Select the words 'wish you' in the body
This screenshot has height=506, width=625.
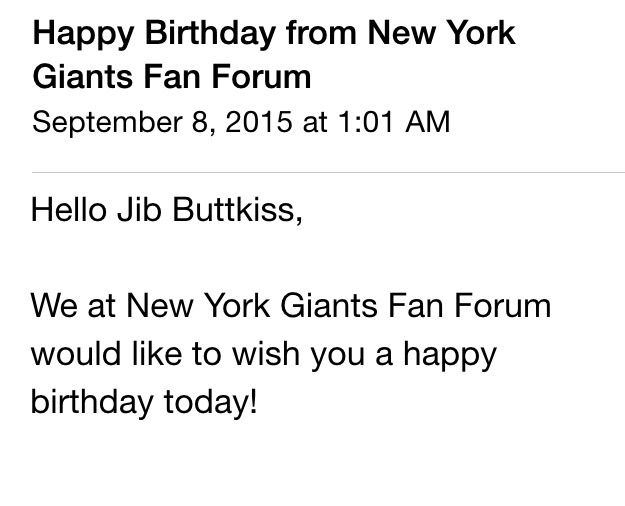click(299, 356)
